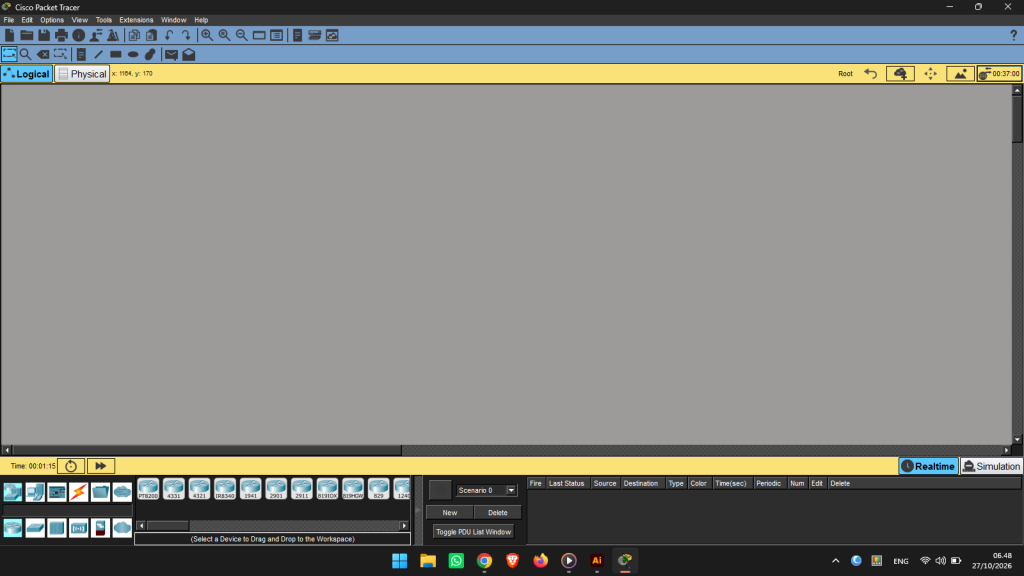Click the Power Cycle Devices button
Viewport: 1024px width, 576px height.
[71, 466]
